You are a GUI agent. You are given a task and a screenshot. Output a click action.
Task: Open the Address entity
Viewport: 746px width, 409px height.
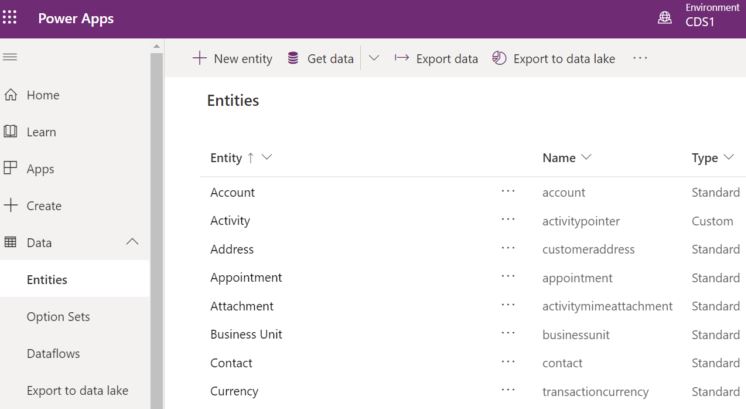click(232, 249)
